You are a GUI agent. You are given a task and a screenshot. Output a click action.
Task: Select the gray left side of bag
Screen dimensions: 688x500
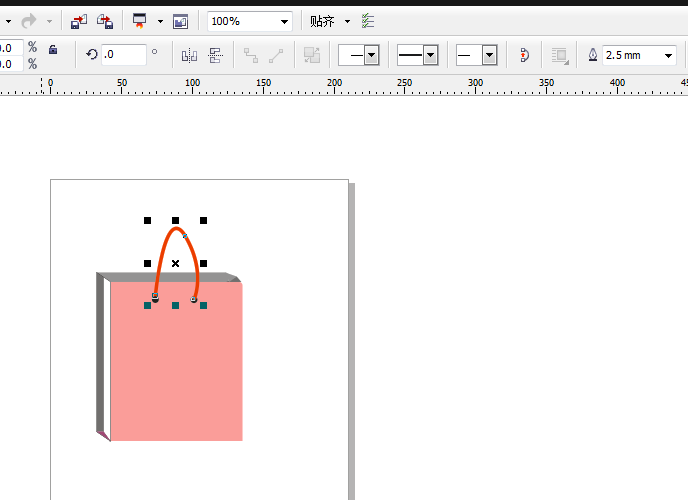100,353
